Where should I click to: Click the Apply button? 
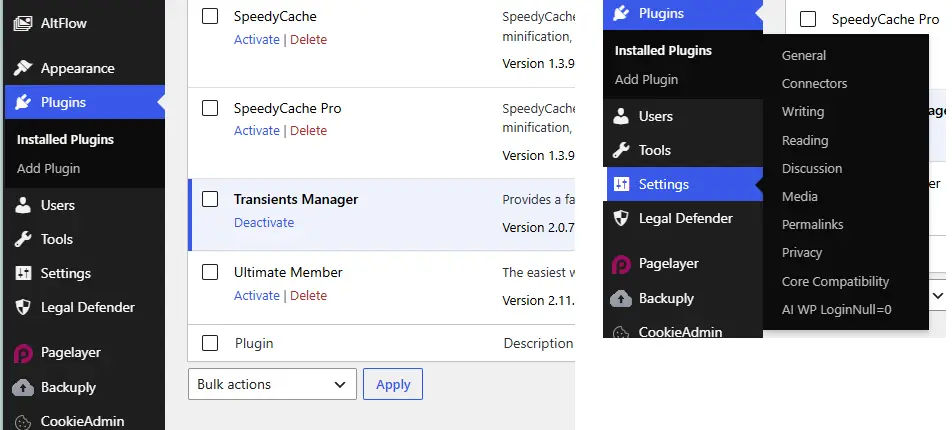click(x=393, y=384)
